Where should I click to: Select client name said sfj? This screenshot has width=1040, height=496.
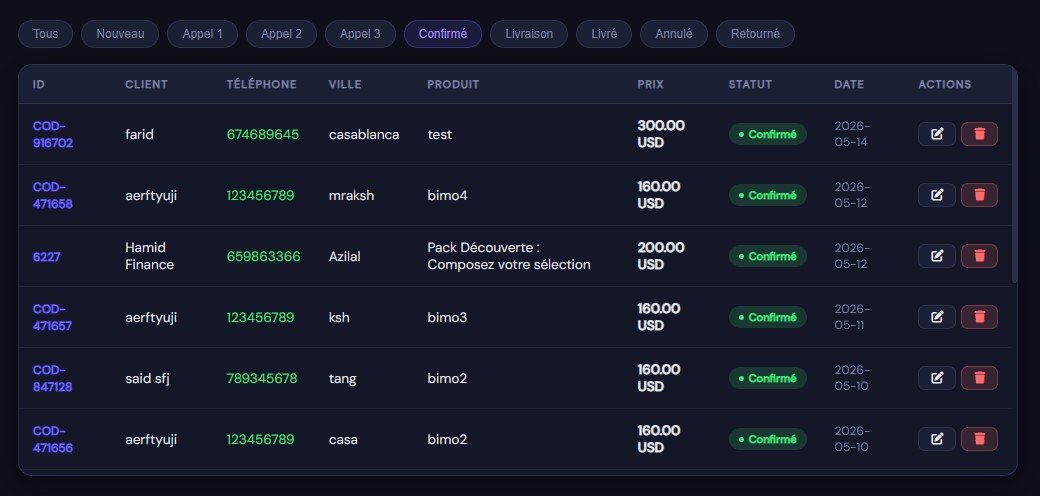click(x=147, y=379)
